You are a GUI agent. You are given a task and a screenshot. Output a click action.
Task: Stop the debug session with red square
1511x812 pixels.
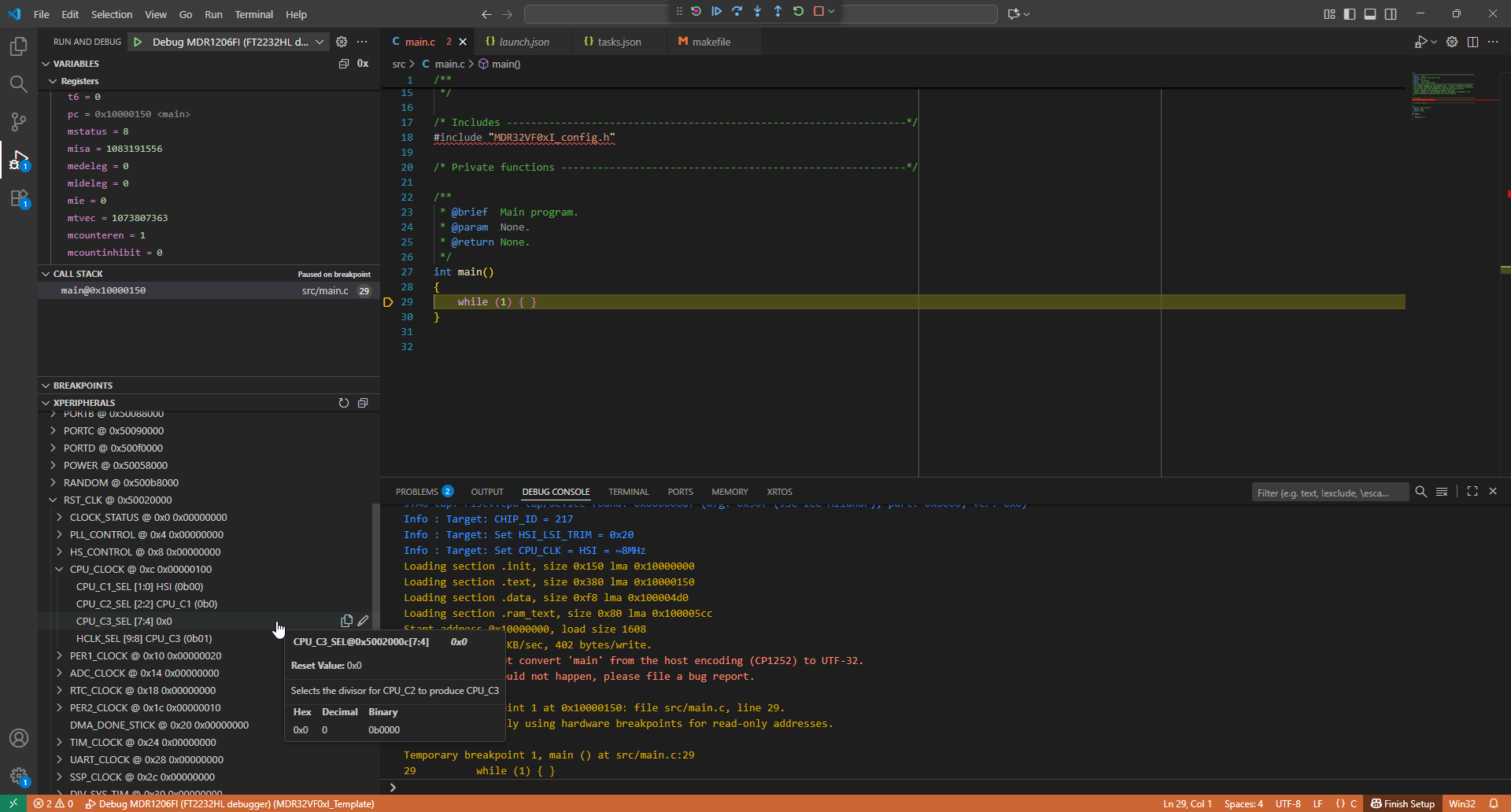pos(818,12)
